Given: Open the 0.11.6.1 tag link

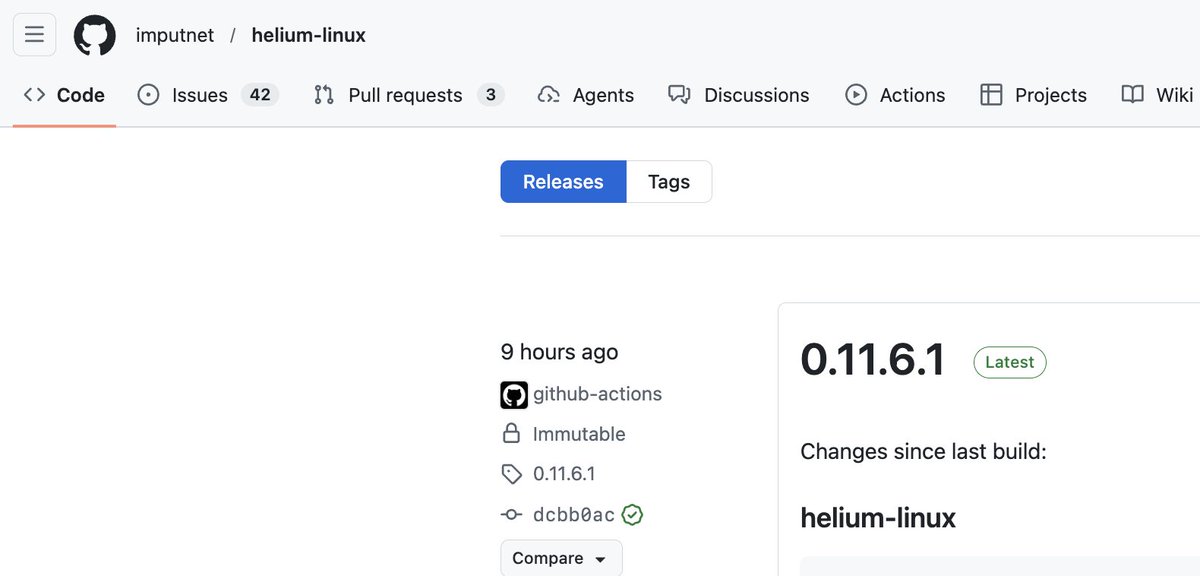Looking at the screenshot, I should coord(564,474).
